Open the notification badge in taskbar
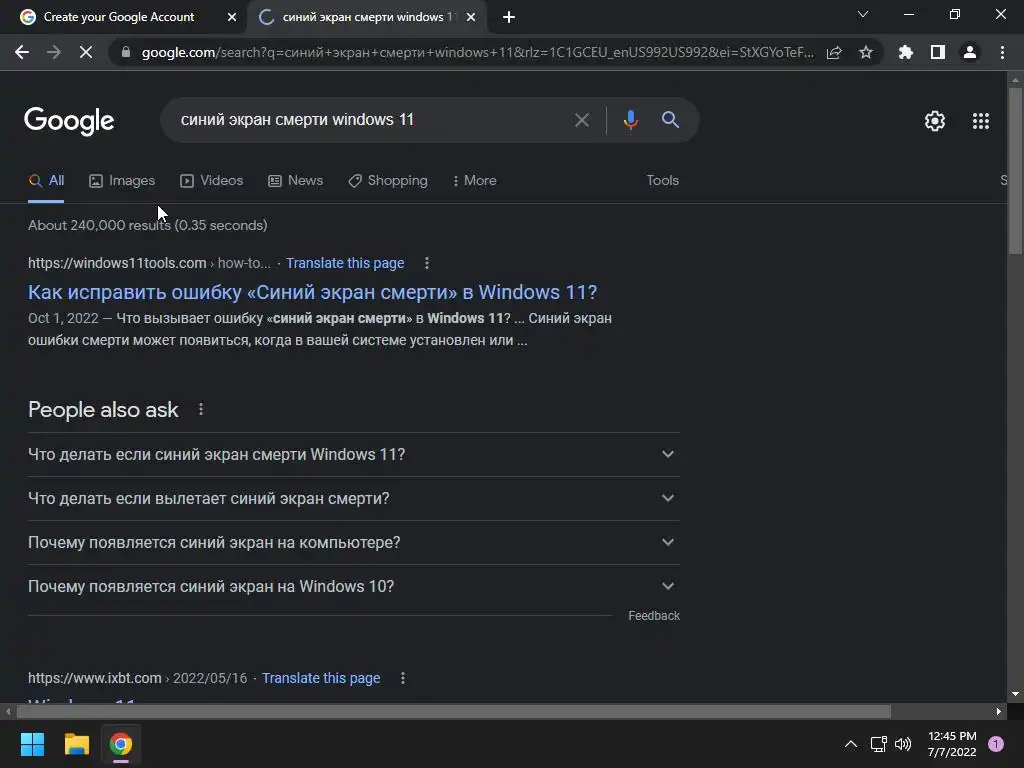The height and width of the screenshot is (768, 1024). click(996, 744)
